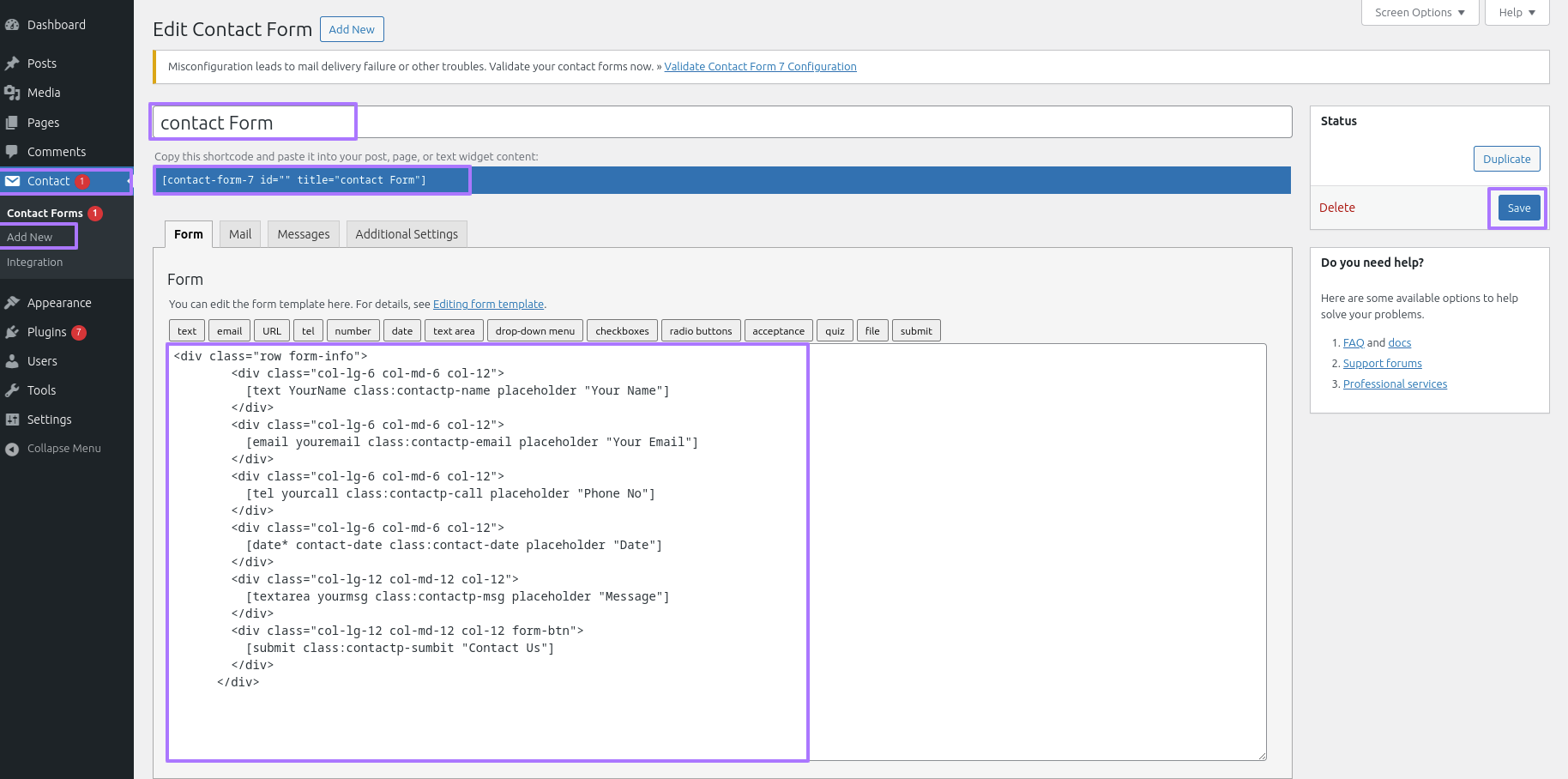Insert a drop-down menu tag
The image size is (1568, 779).
(x=535, y=331)
